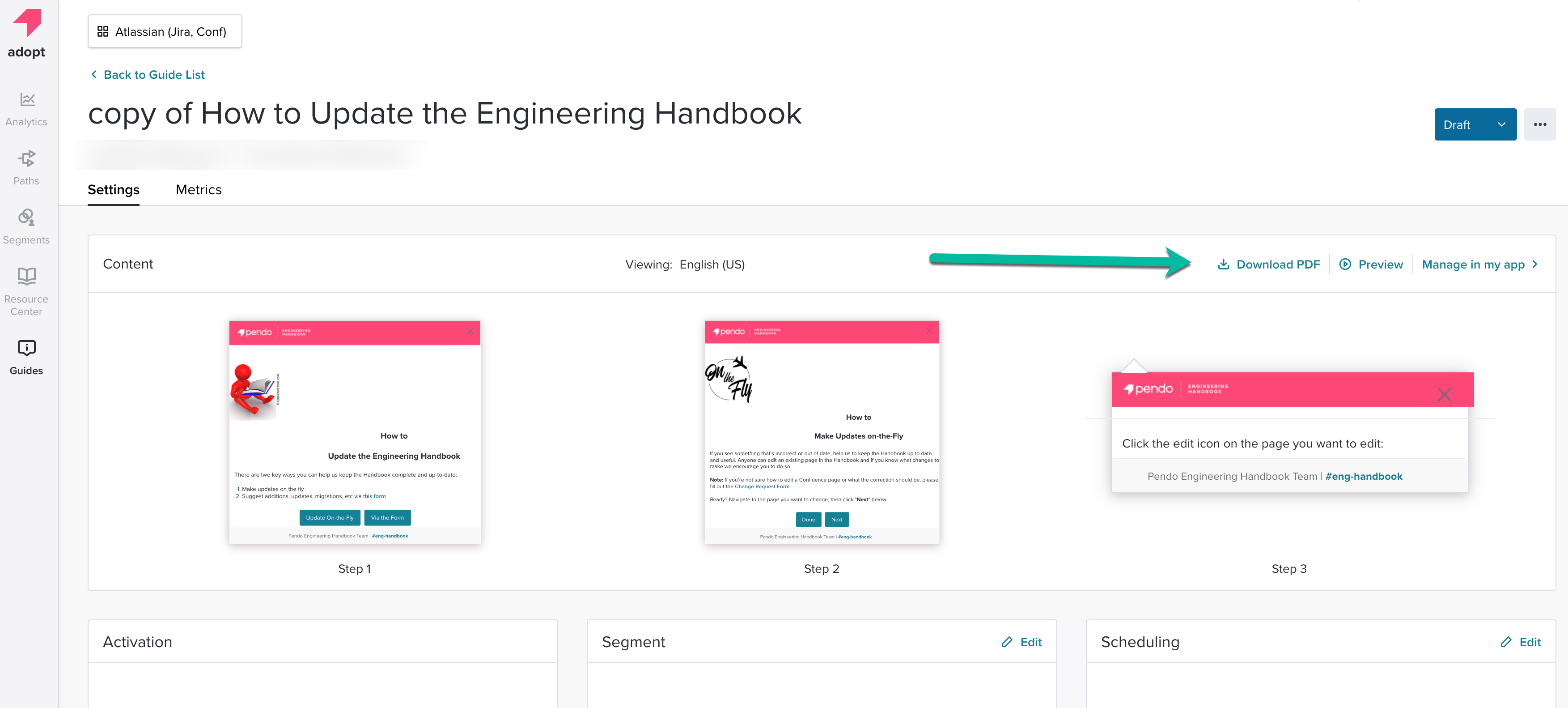Close the Step 2 preview with X
This screenshot has width=1568, height=708.
tap(929, 331)
